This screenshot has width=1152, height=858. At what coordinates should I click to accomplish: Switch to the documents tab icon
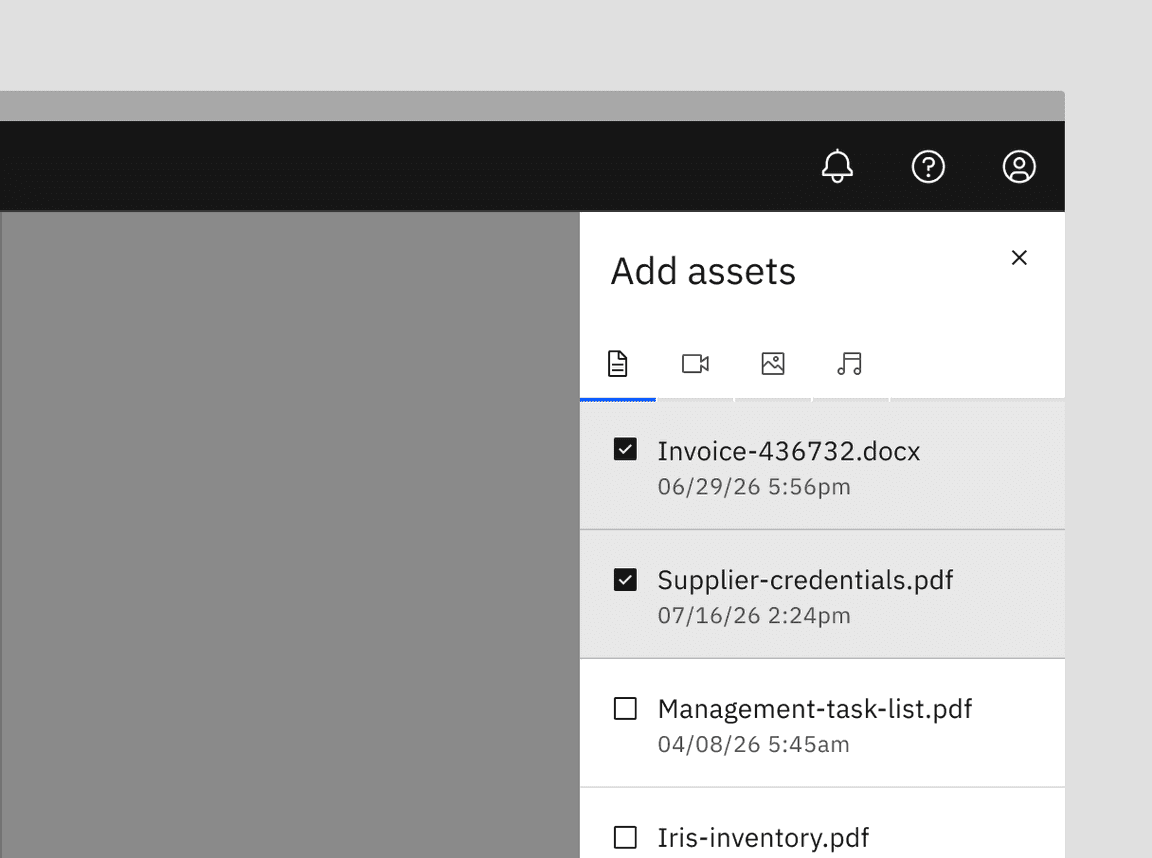click(x=618, y=364)
